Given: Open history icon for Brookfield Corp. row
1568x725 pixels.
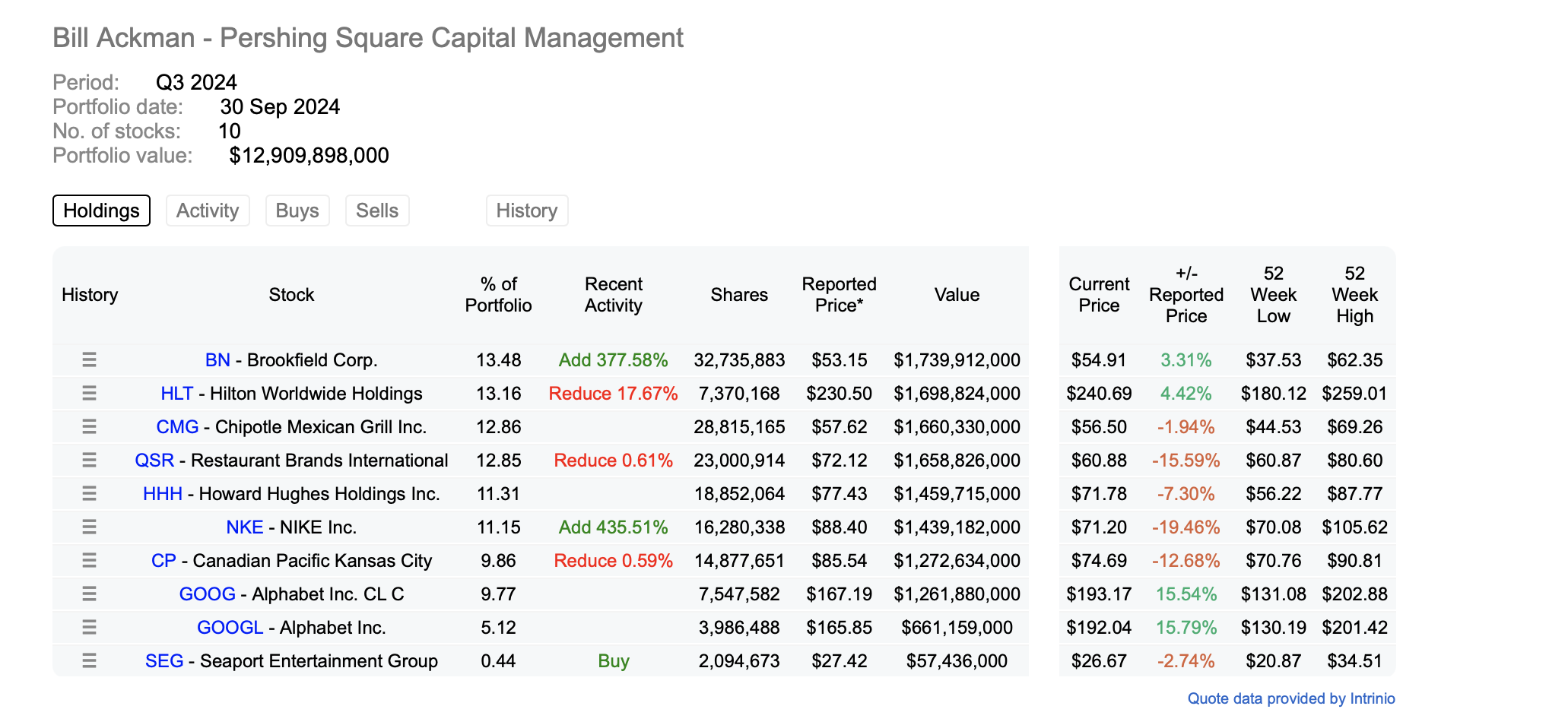Looking at the screenshot, I should tap(89, 359).
